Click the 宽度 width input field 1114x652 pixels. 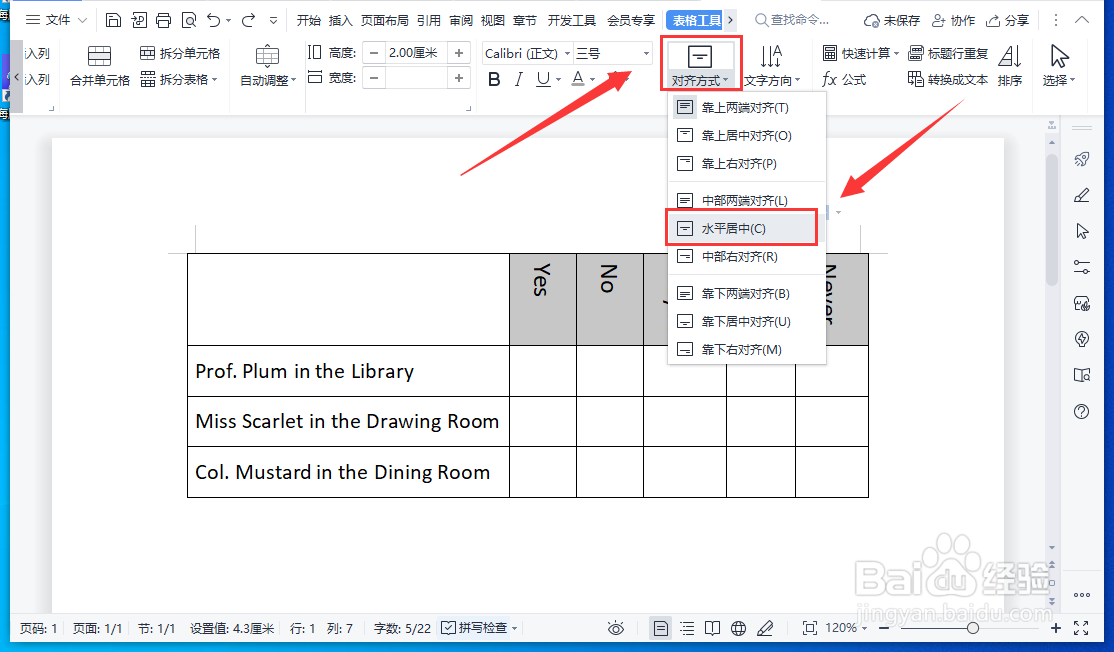click(x=416, y=78)
